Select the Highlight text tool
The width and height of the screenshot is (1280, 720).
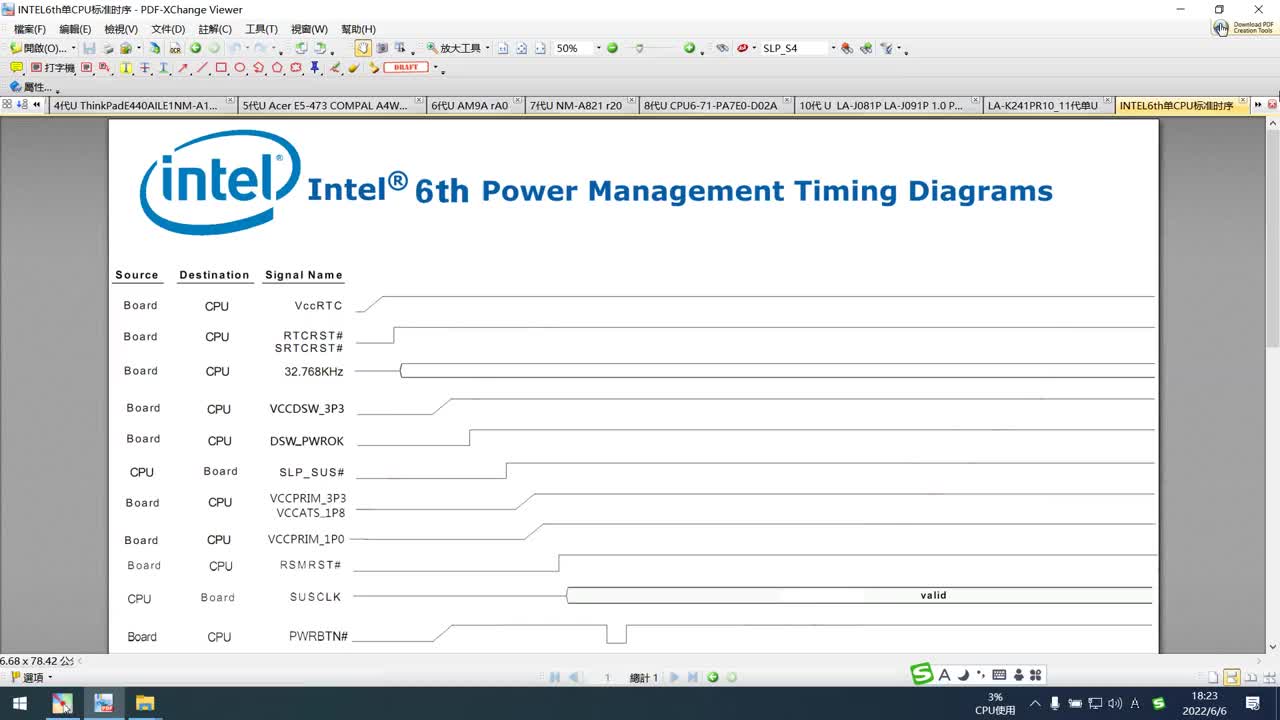126,68
